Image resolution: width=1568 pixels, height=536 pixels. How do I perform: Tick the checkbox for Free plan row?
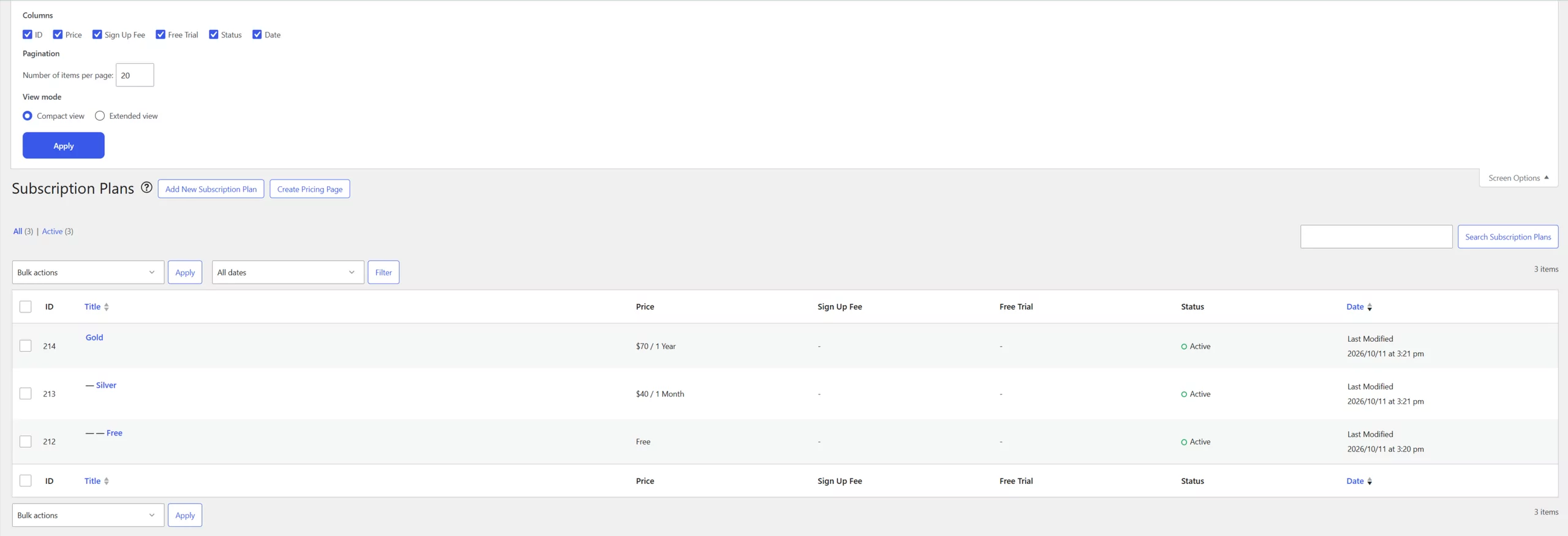pyautogui.click(x=26, y=441)
